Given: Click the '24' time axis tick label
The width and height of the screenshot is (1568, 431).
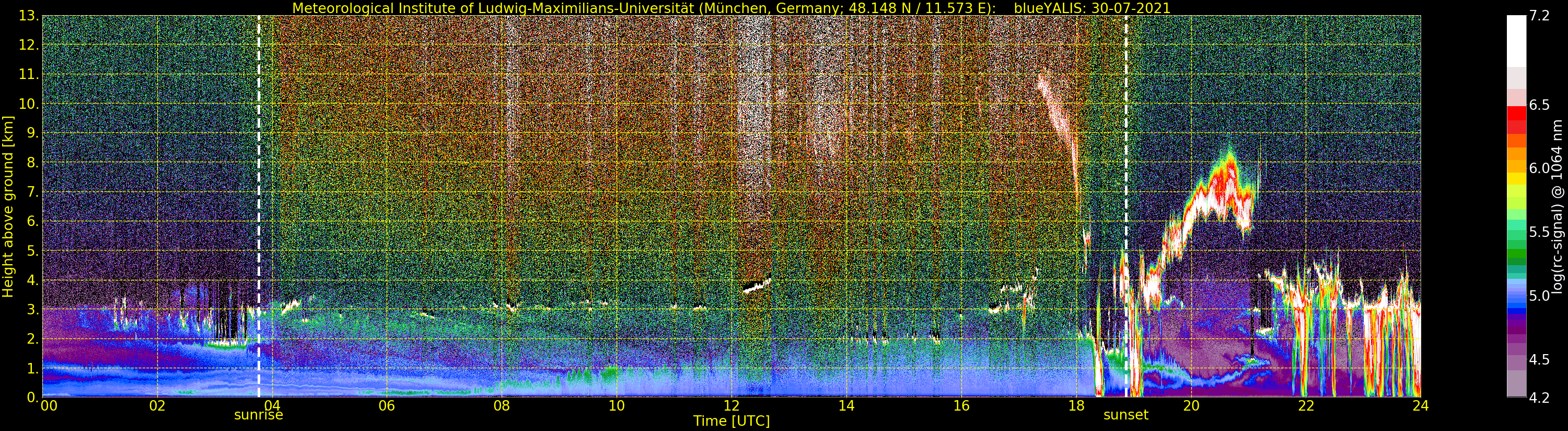Looking at the screenshot, I should click(1421, 405).
